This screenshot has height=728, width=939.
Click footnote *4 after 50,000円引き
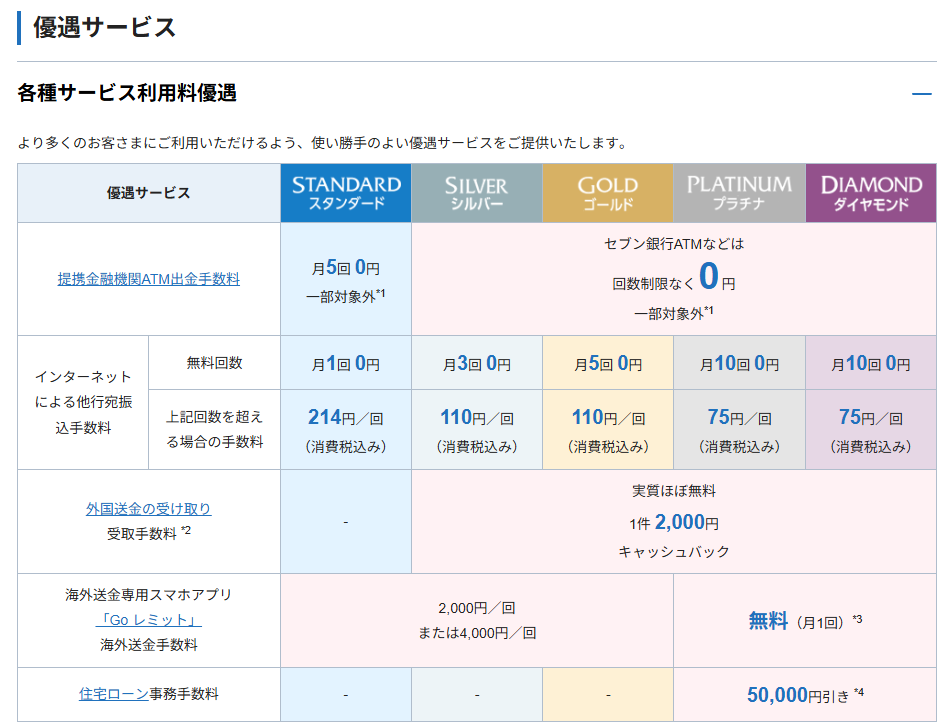point(858,692)
